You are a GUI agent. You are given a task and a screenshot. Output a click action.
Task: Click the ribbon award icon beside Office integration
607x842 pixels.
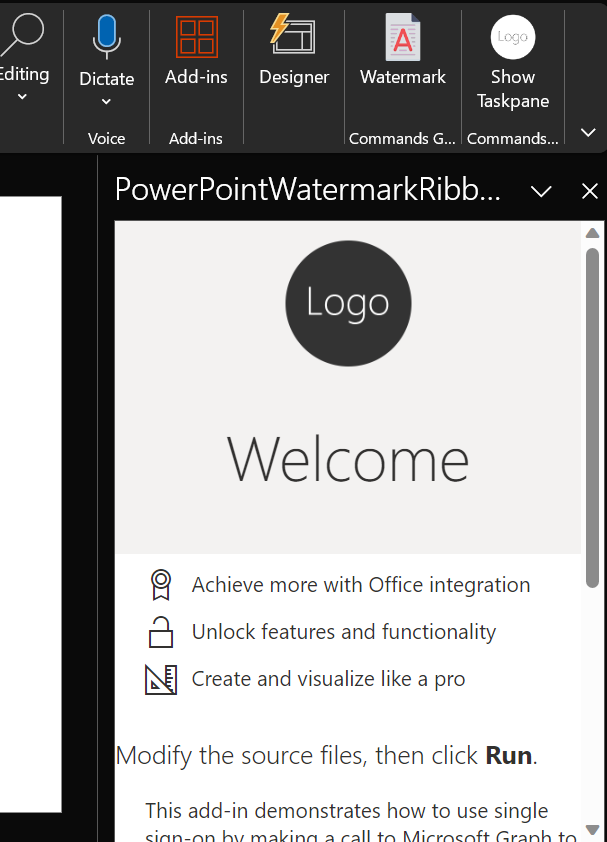click(x=161, y=585)
